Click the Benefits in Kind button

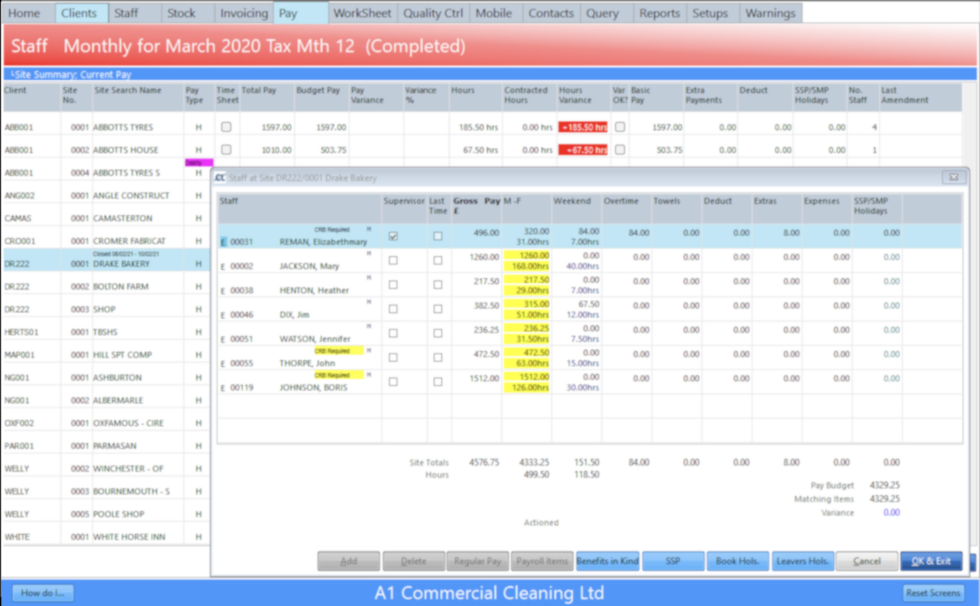click(609, 561)
